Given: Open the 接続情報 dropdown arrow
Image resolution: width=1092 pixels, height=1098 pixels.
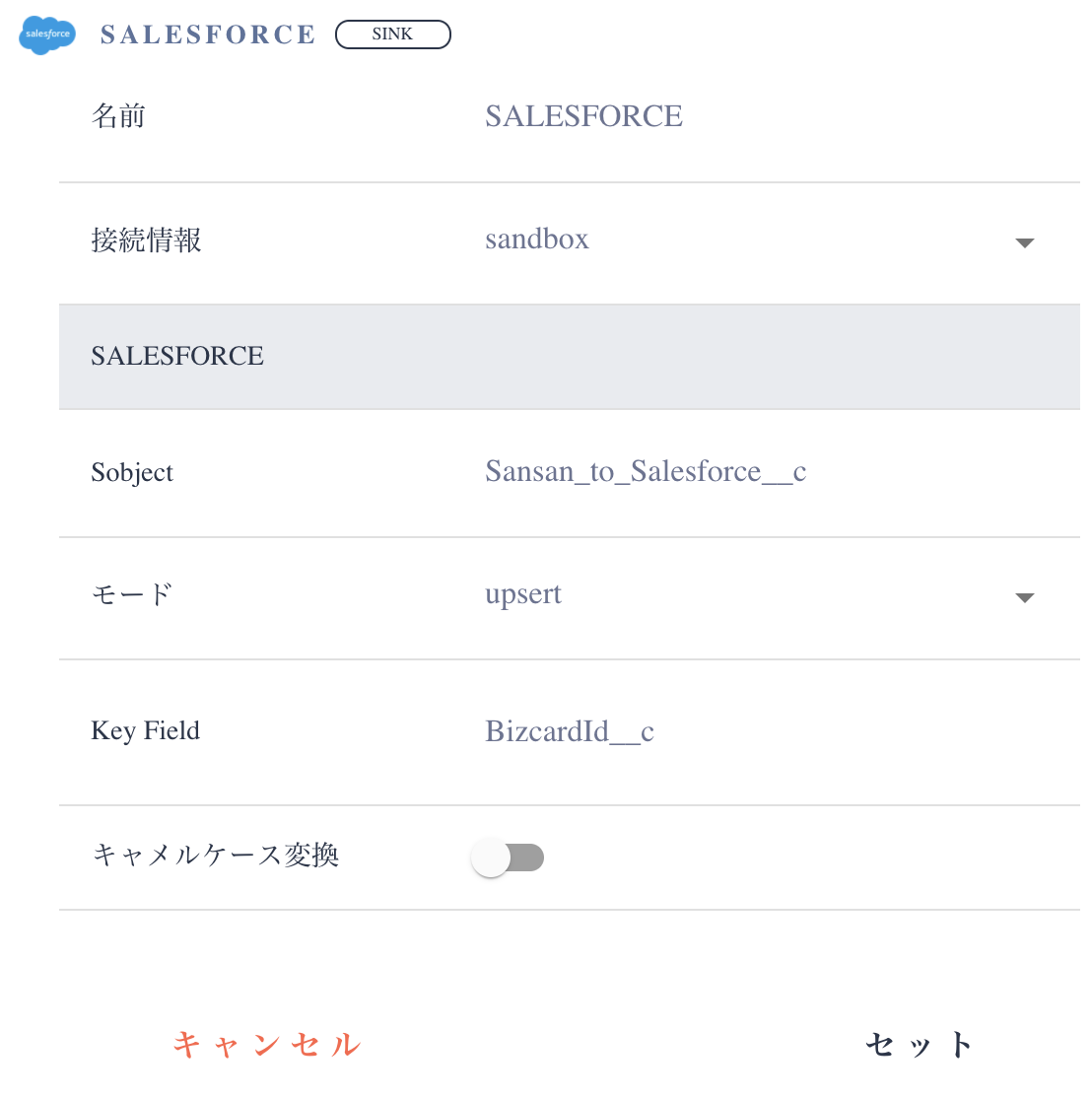Looking at the screenshot, I should point(1025,242).
